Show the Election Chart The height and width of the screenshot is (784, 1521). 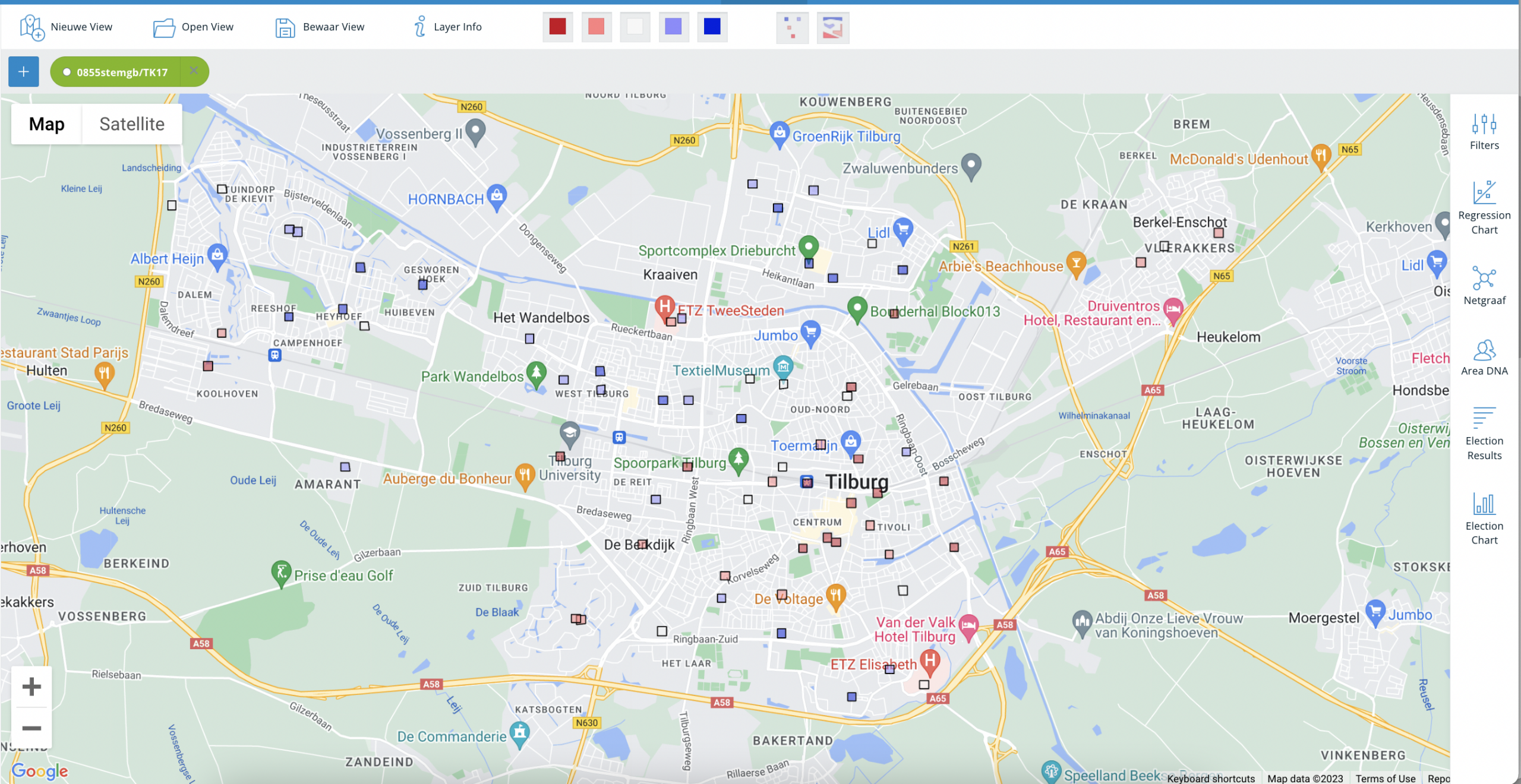(1484, 519)
